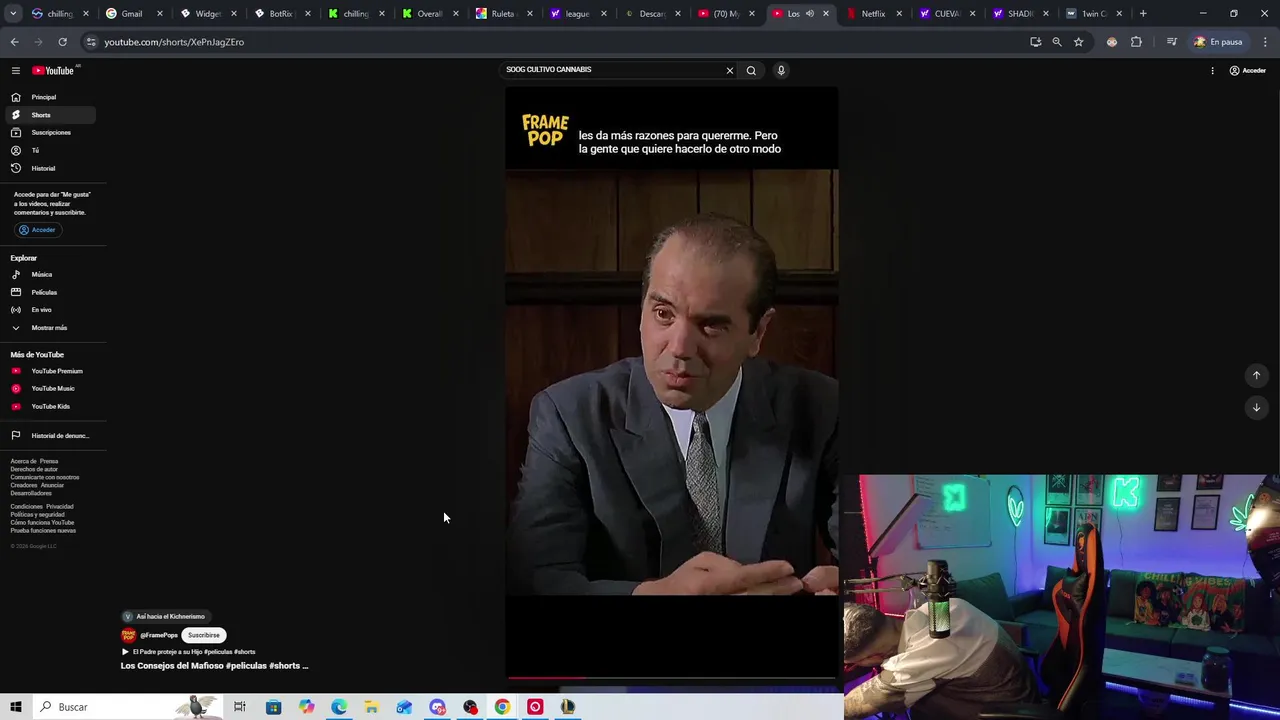1280x720 pixels.
Task: Open Así hacia el Kichnerismo chip
Action: coord(164,616)
